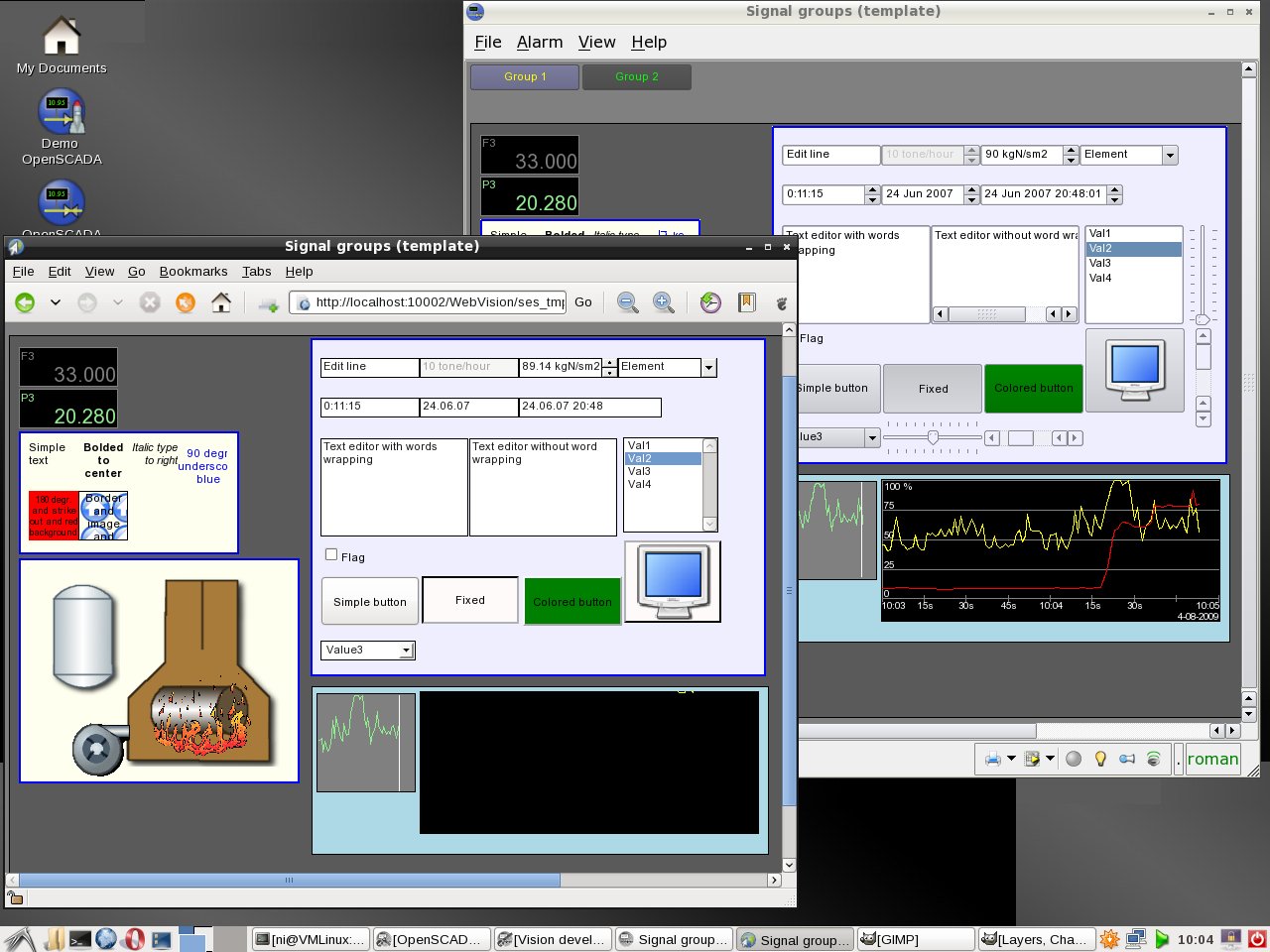Click the Zoom In magnifier icon
Viewport: 1270px width, 952px height.
coord(664,302)
